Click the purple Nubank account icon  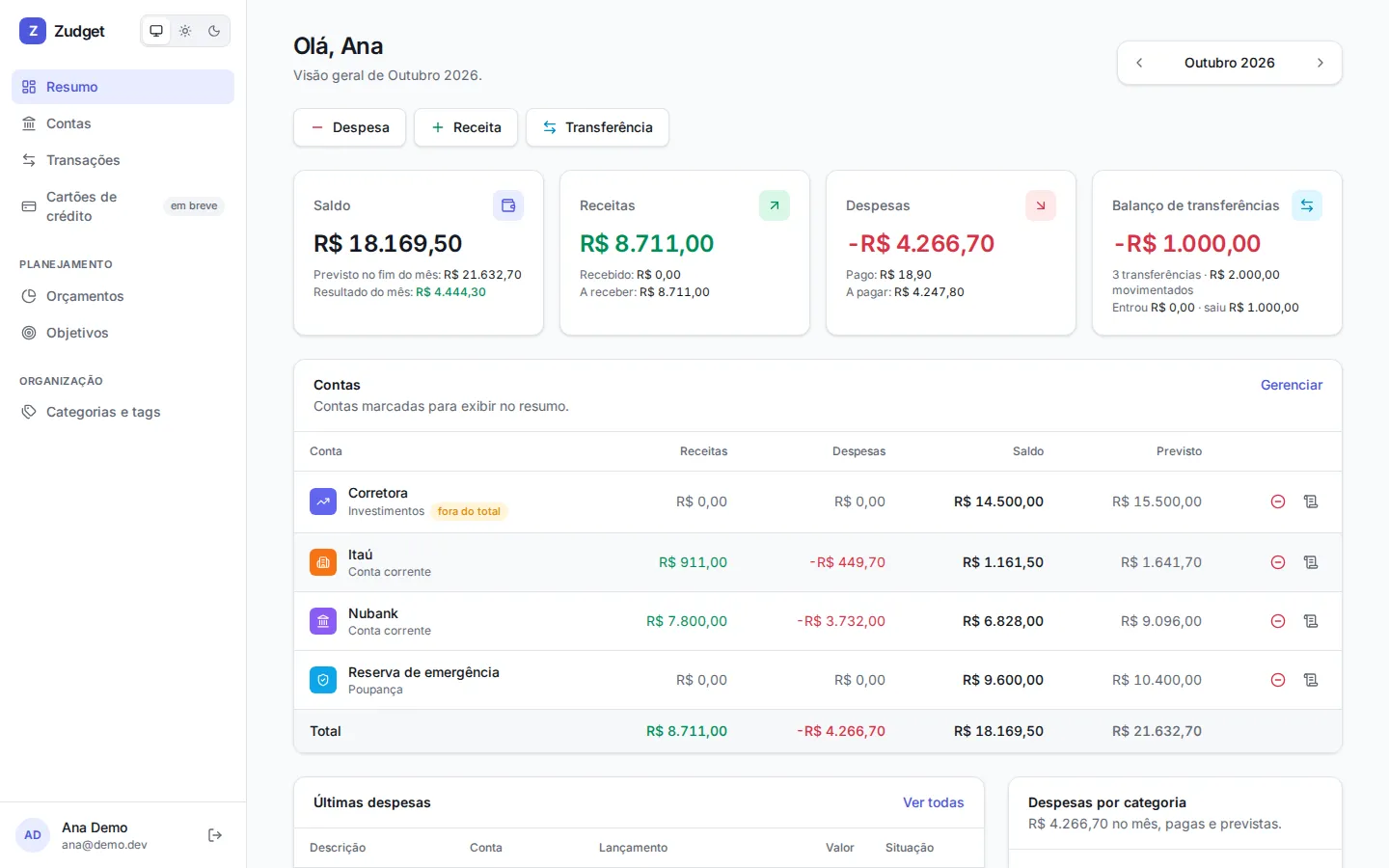323,621
